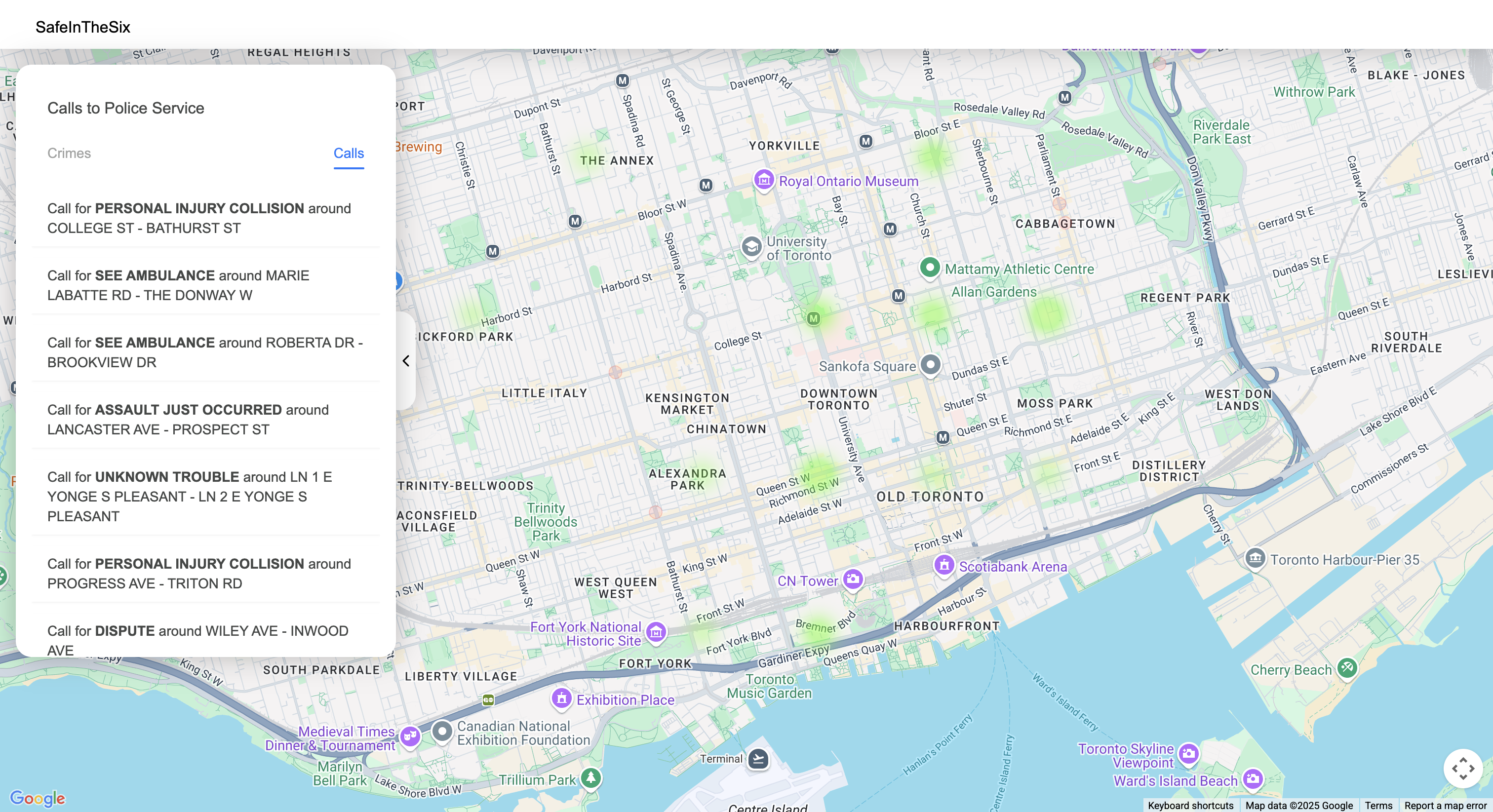Toggle the map camera controls button
Image resolution: width=1493 pixels, height=812 pixels.
click(1462, 769)
